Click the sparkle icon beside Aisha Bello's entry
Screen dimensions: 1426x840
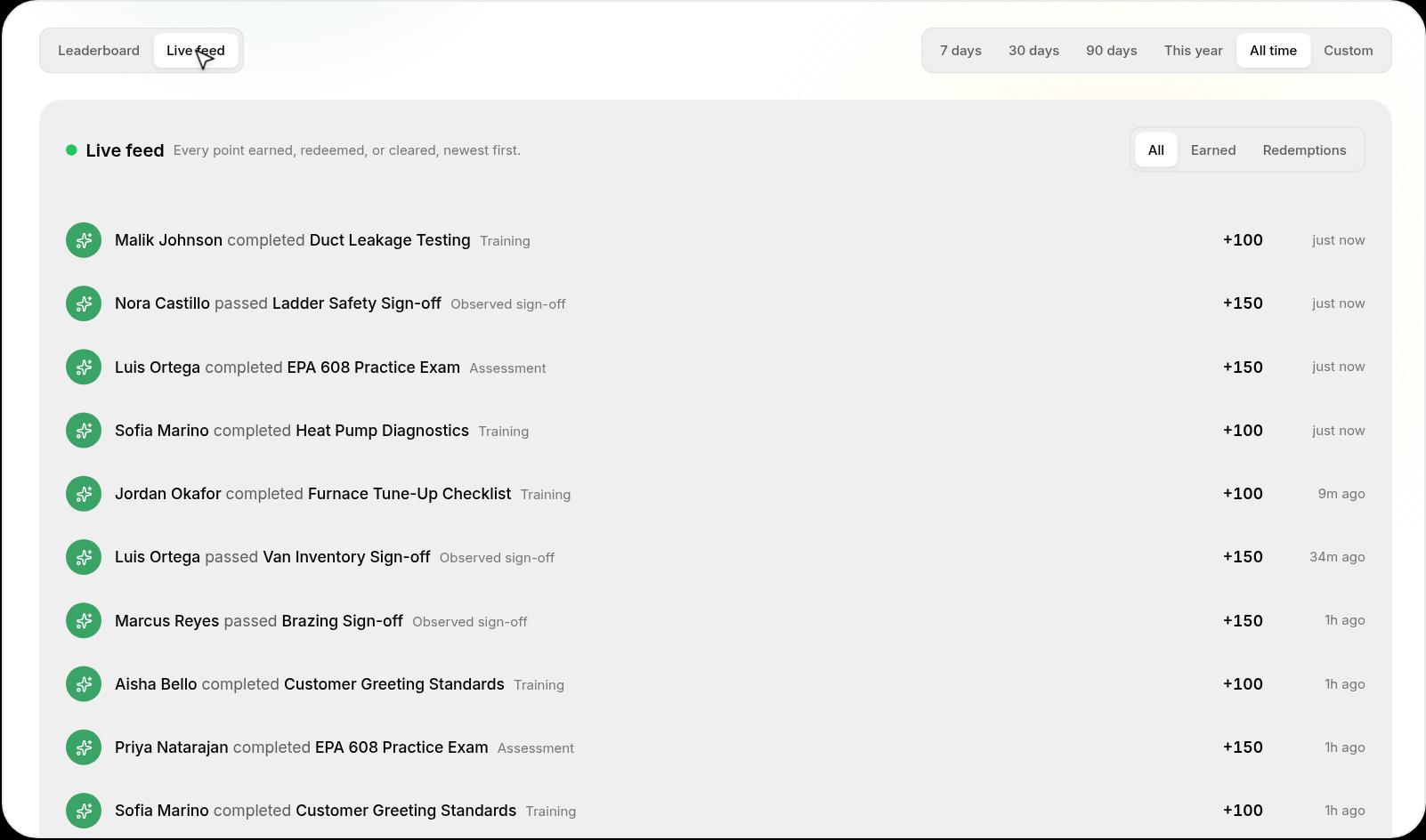(84, 684)
